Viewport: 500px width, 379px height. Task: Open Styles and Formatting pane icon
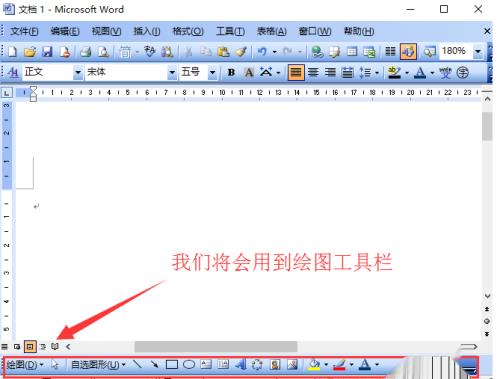(13, 72)
